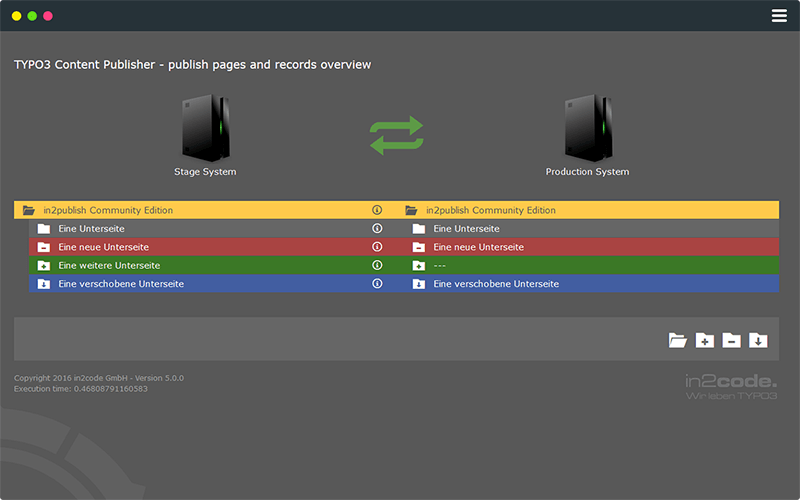Show info for Eine weitere Unterseite row

[x=377, y=265]
